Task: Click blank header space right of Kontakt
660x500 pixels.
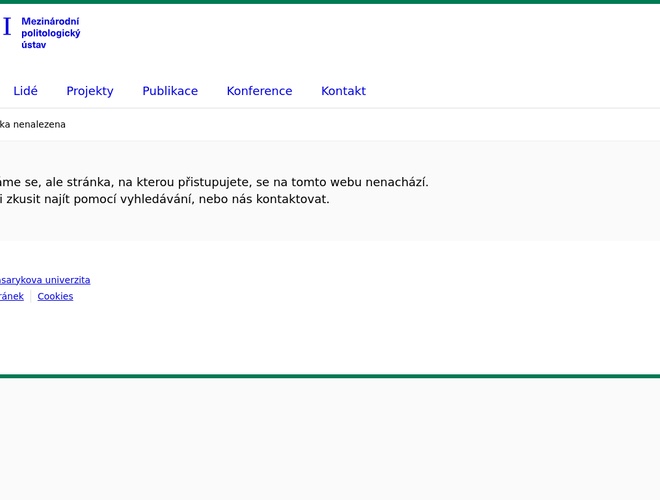Action: coord(510,91)
